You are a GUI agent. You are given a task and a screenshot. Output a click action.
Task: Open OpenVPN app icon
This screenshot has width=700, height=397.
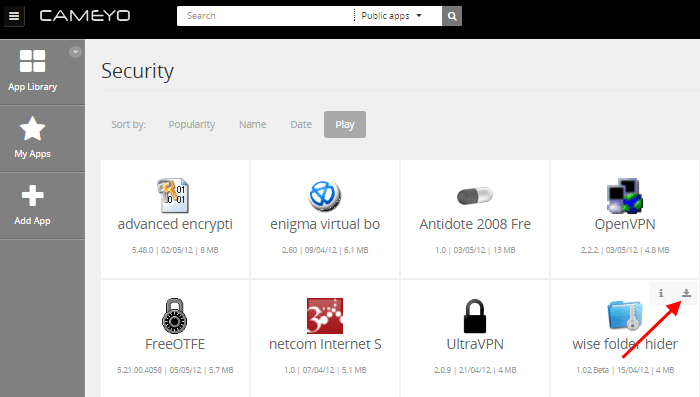pyautogui.click(x=625, y=196)
